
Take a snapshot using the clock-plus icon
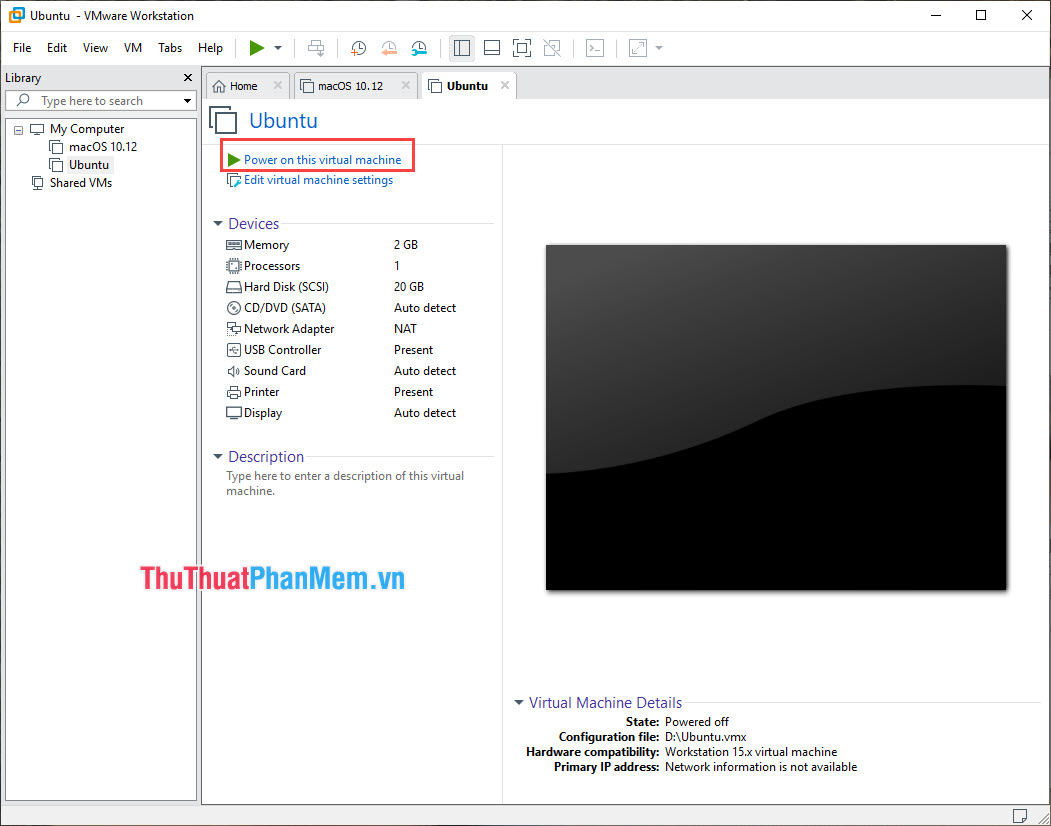359,47
